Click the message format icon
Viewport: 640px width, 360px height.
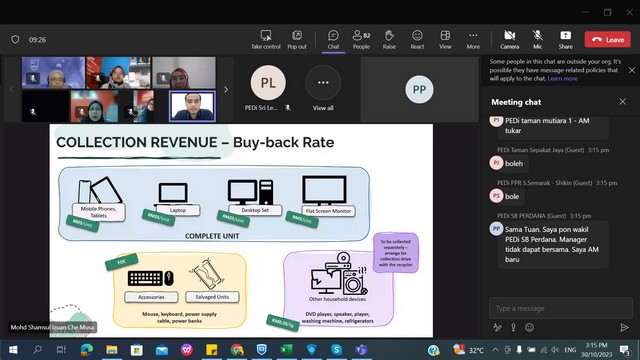[x=497, y=327]
